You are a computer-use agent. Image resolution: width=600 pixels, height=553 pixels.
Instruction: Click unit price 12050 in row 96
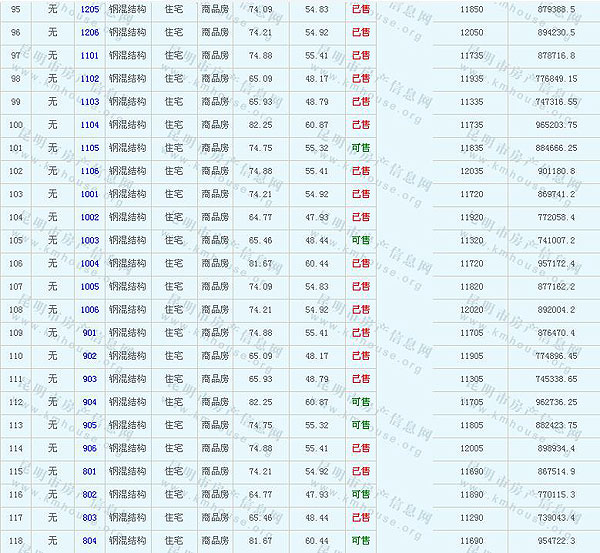[471, 32]
